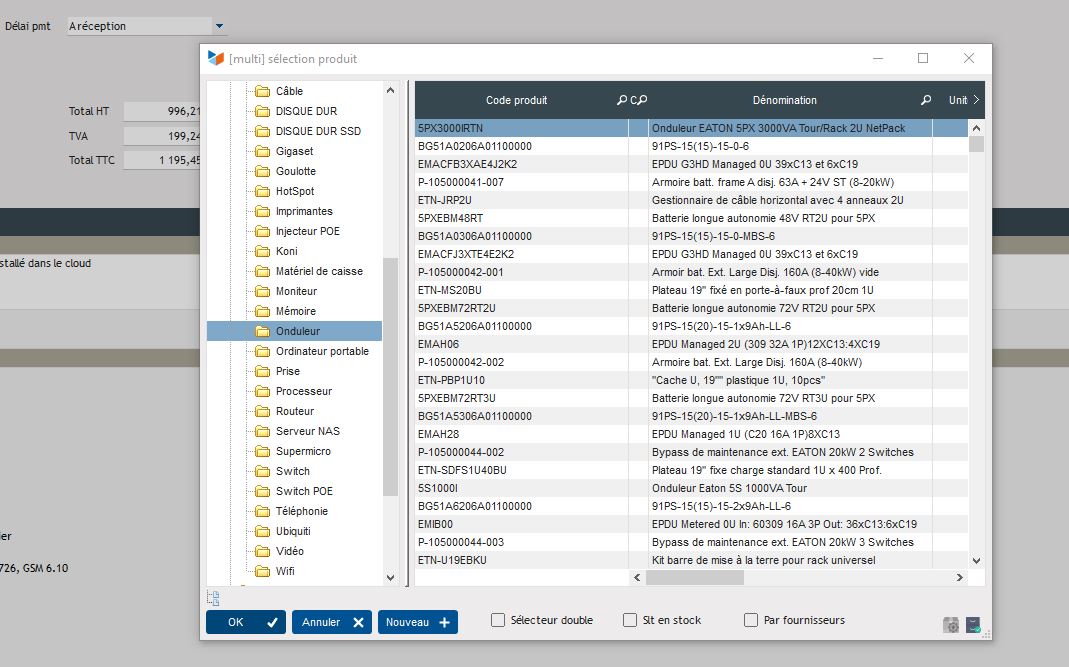Enable the Sélecteur double checkbox
This screenshot has height=667, width=1069.
point(498,620)
